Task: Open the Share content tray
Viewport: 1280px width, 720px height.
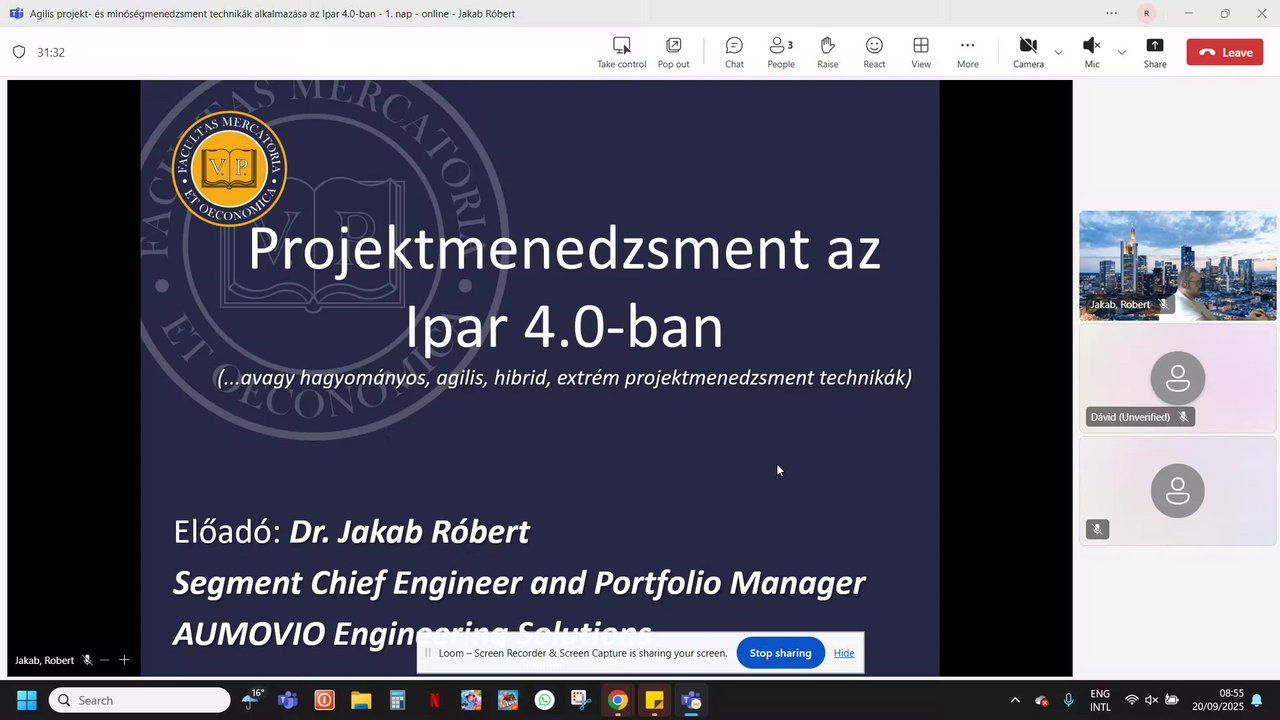Action: (x=1155, y=52)
